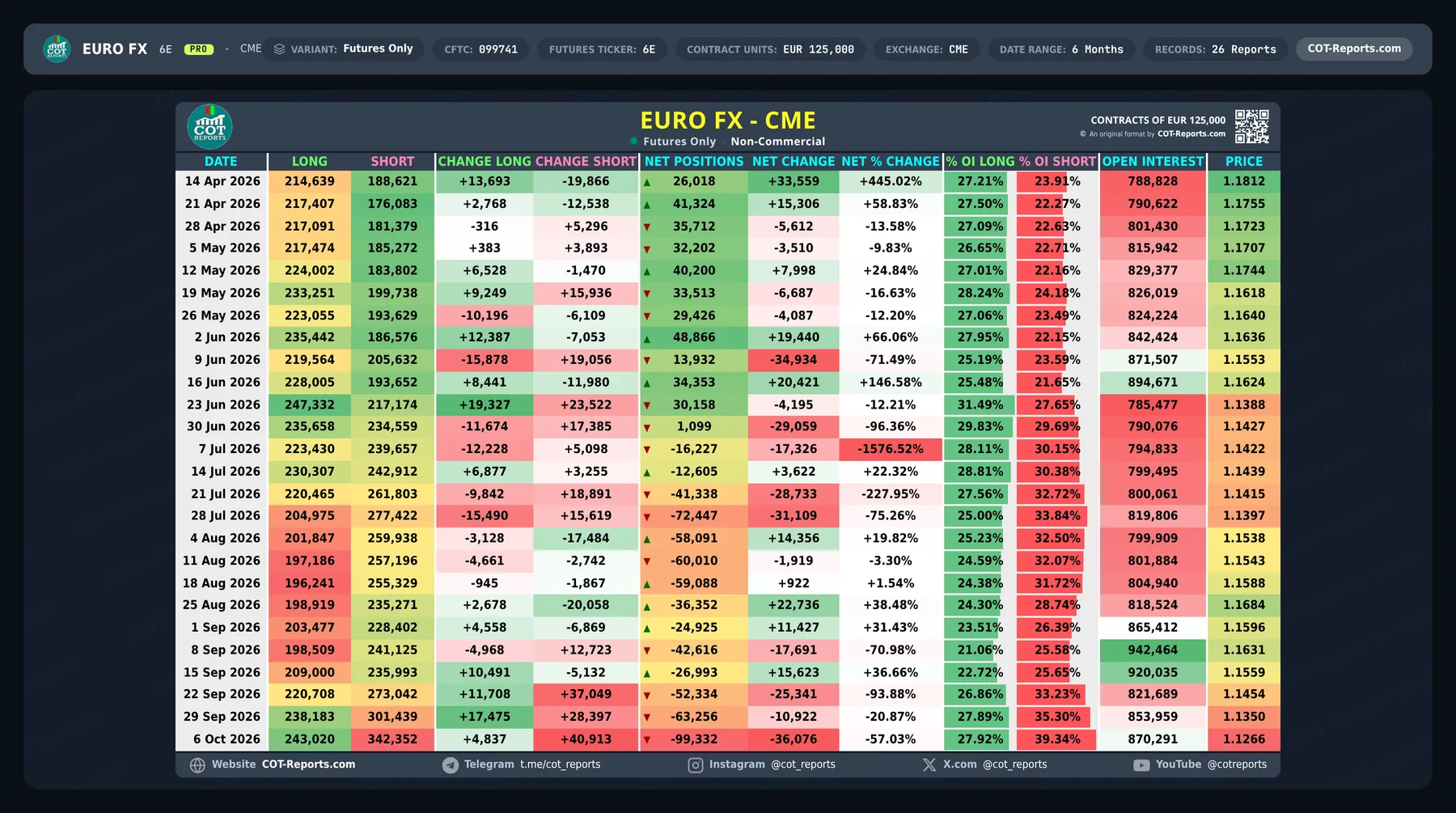Click the 1.1812 price cell
Viewport: 1456px width, 813px height.
[x=1243, y=181]
